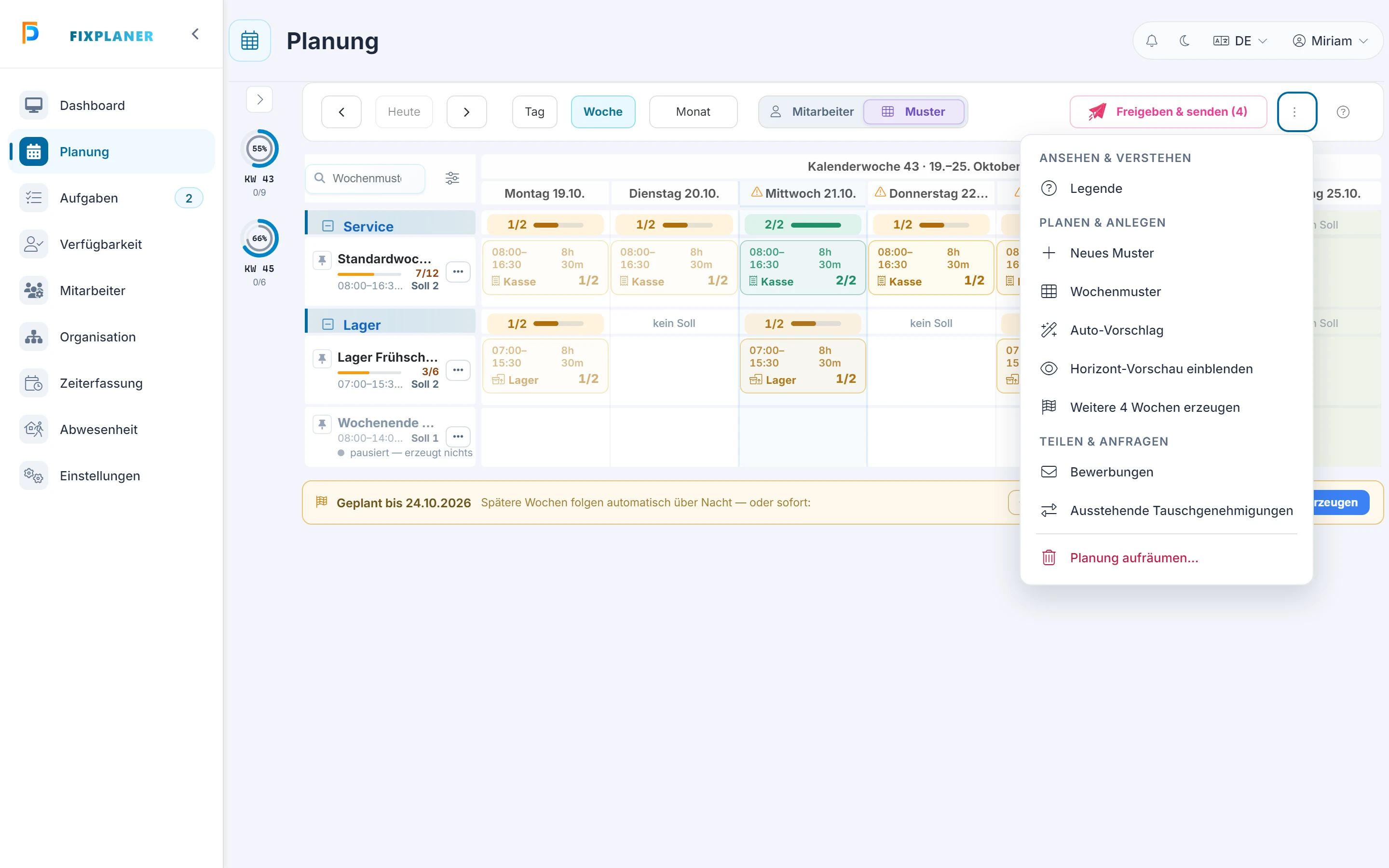The width and height of the screenshot is (1389, 868).
Task: Click Planung aufräumen... menu entry
Action: [x=1166, y=558]
